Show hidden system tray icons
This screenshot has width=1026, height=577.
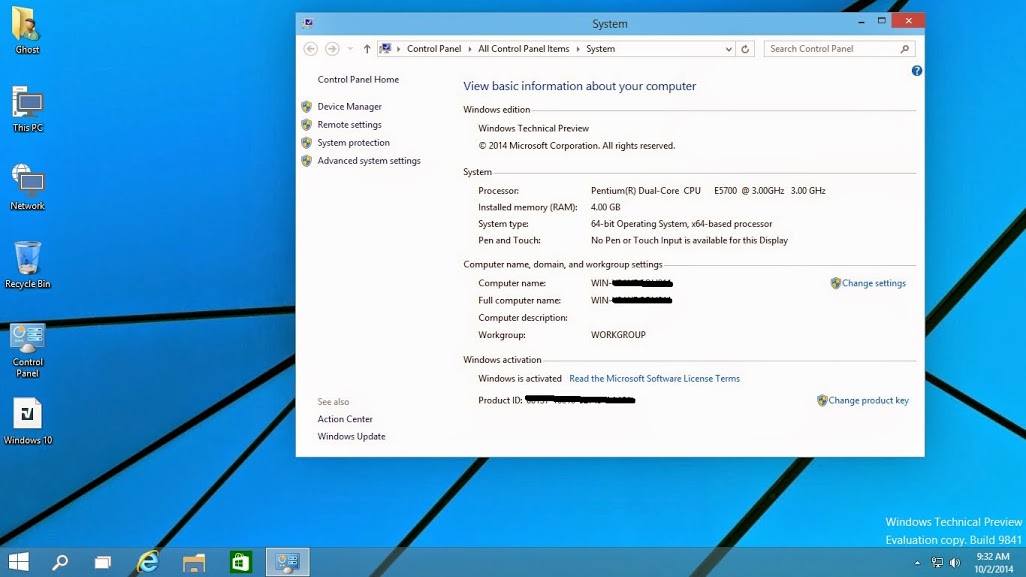click(x=917, y=563)
